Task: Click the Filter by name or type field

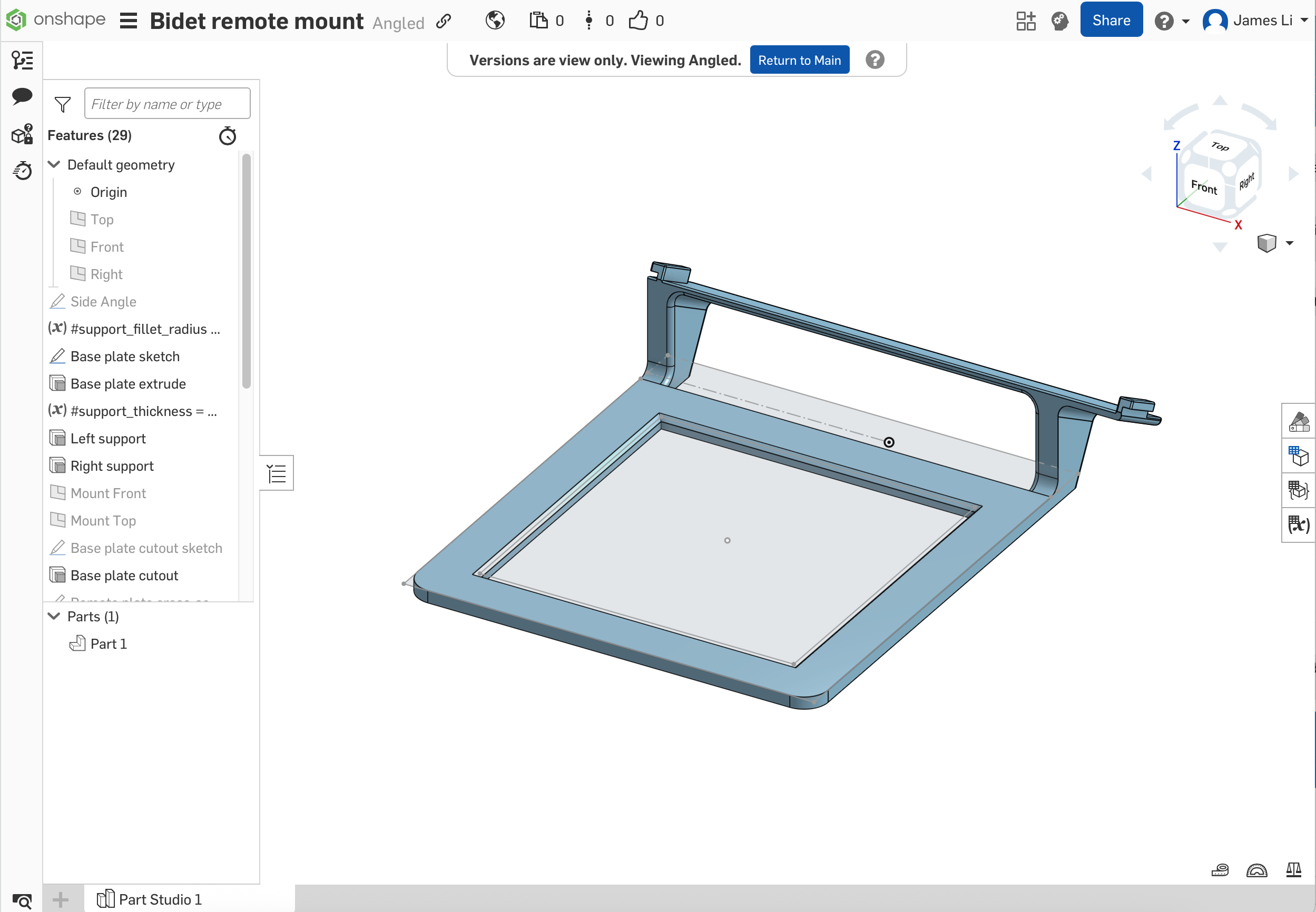Action: pos(167,103)
